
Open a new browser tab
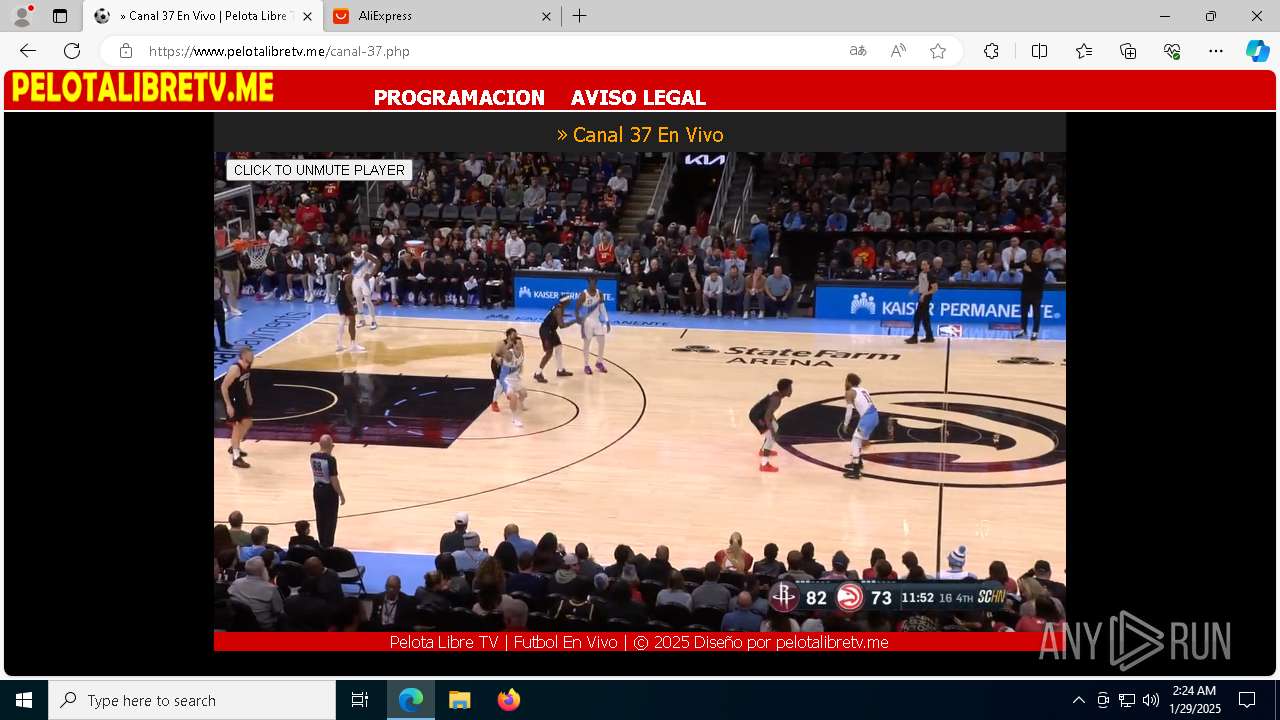(x=580, y=16)
